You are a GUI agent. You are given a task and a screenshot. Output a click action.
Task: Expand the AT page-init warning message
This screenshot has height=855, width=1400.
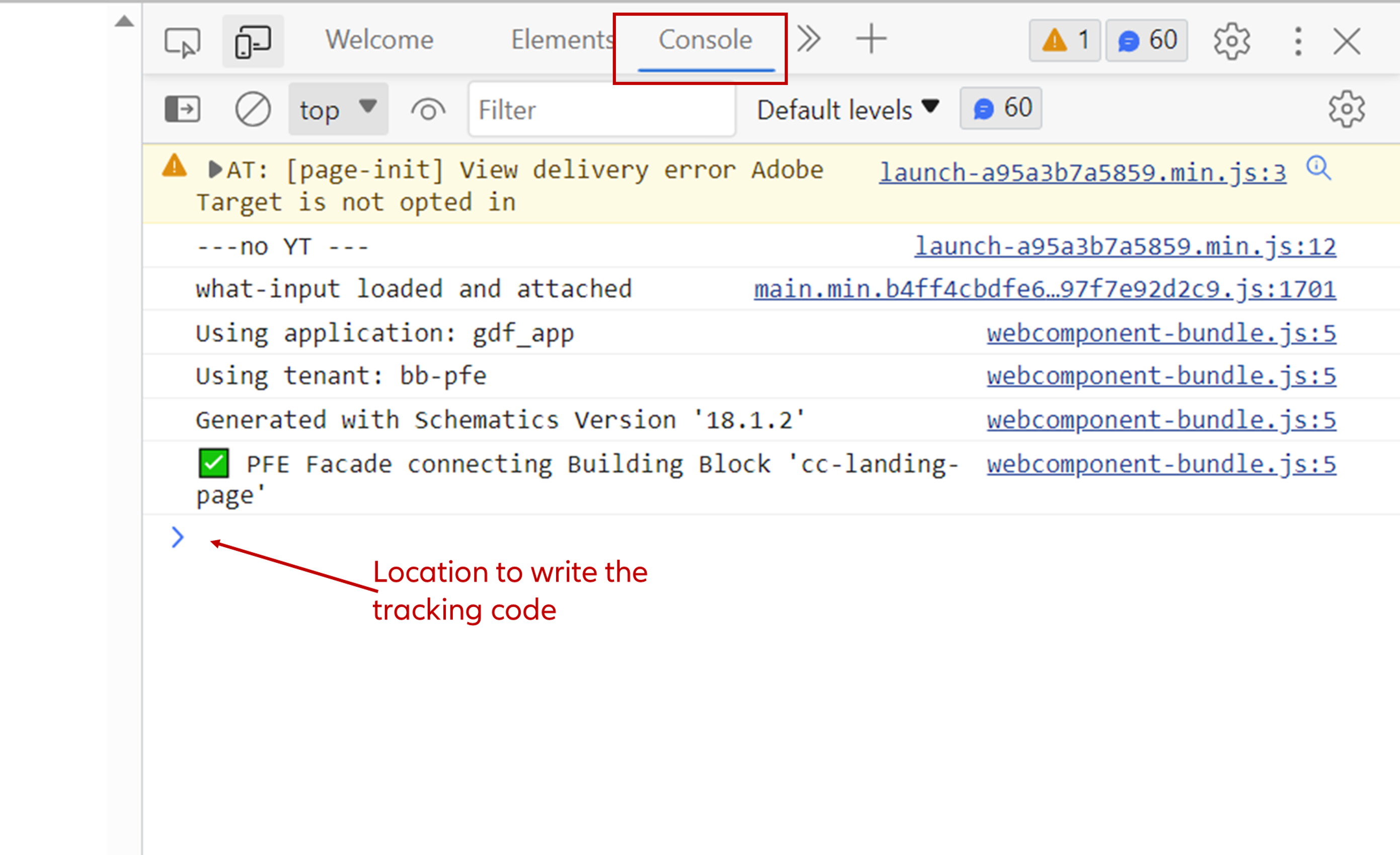(215, 170)
